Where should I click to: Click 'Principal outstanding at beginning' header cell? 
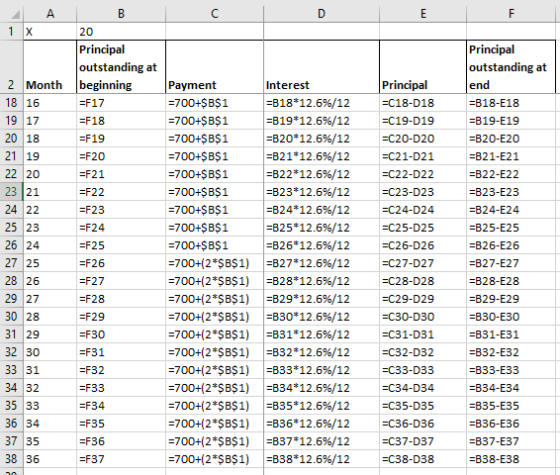tap(121, 67)
